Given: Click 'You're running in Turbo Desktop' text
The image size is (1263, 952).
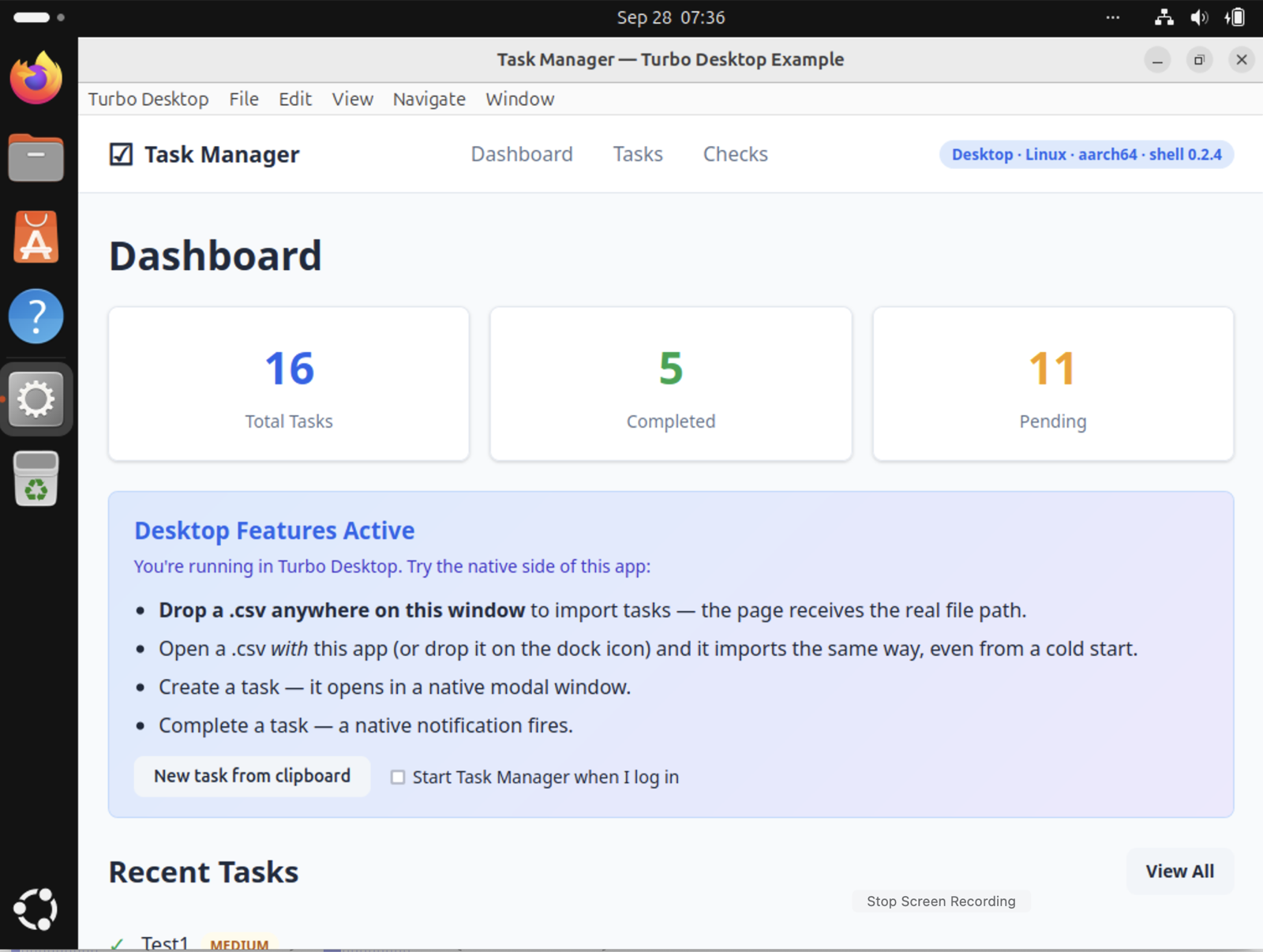Looking at the screenshot, I should point(392,567).
